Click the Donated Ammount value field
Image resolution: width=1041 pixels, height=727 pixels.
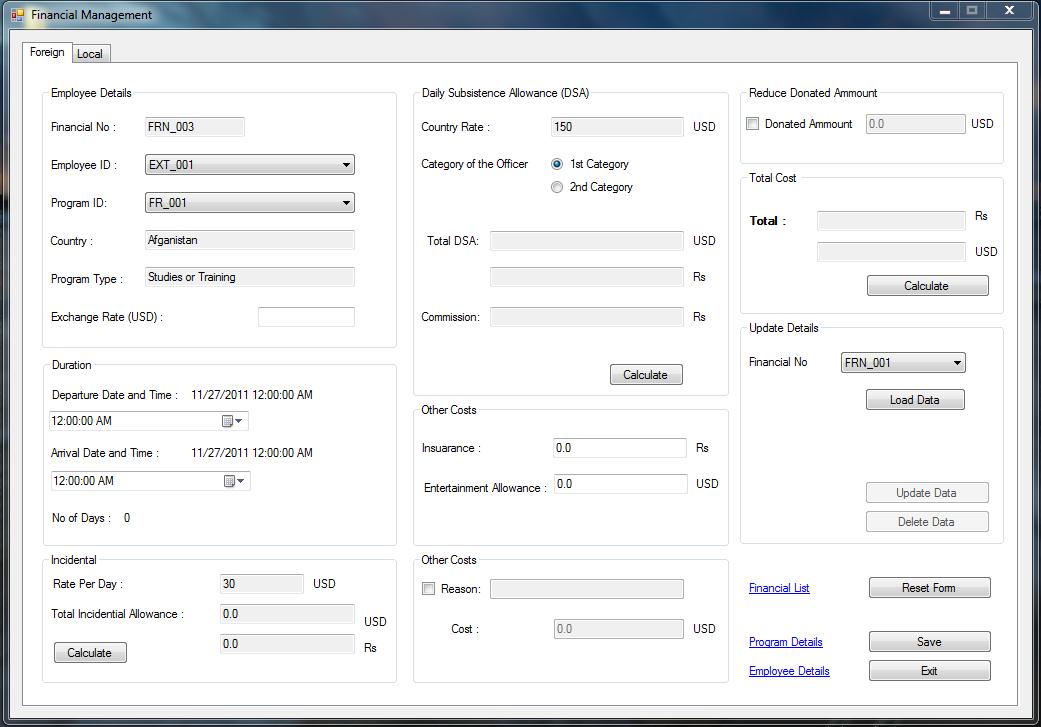[916, 123]
